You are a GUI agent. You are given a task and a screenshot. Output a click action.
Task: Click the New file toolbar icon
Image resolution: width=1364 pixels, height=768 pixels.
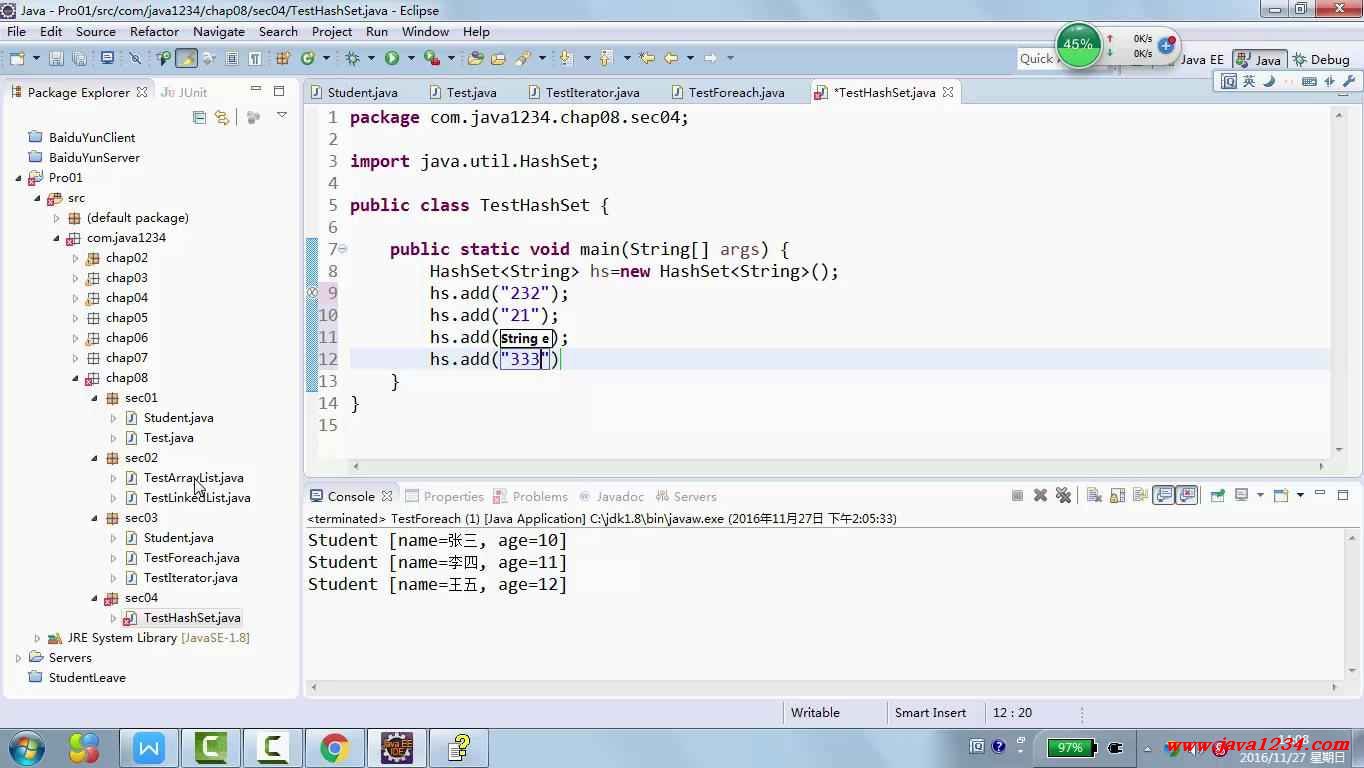17,58
